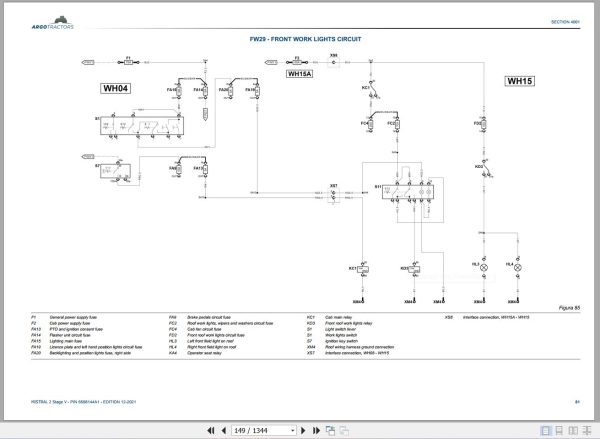Click the S11 switch block in diagram
Viewport: 600px width, 439px height.
pyautogui.click(x=408, y=192)
